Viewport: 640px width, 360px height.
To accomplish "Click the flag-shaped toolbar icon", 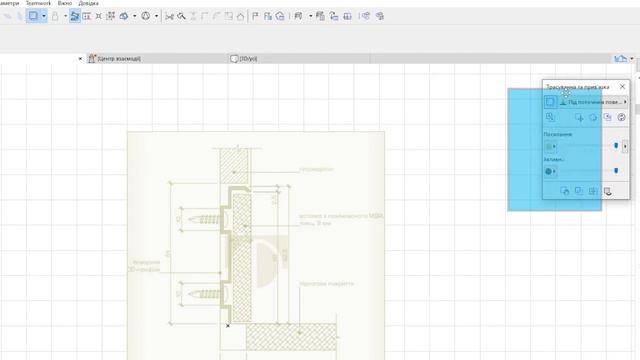I will (x=256, y=16).
